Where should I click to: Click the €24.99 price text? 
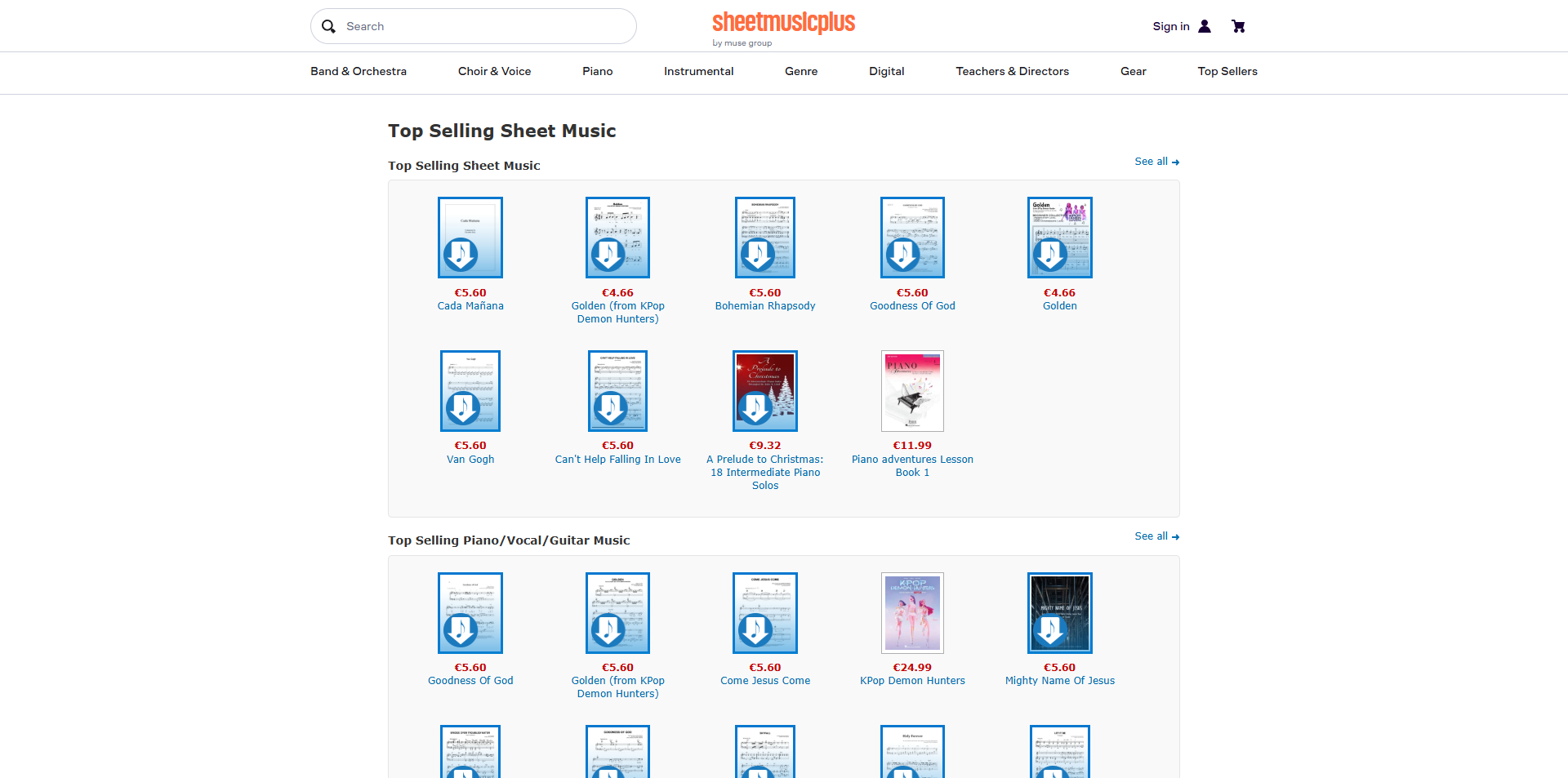point(912,668)
